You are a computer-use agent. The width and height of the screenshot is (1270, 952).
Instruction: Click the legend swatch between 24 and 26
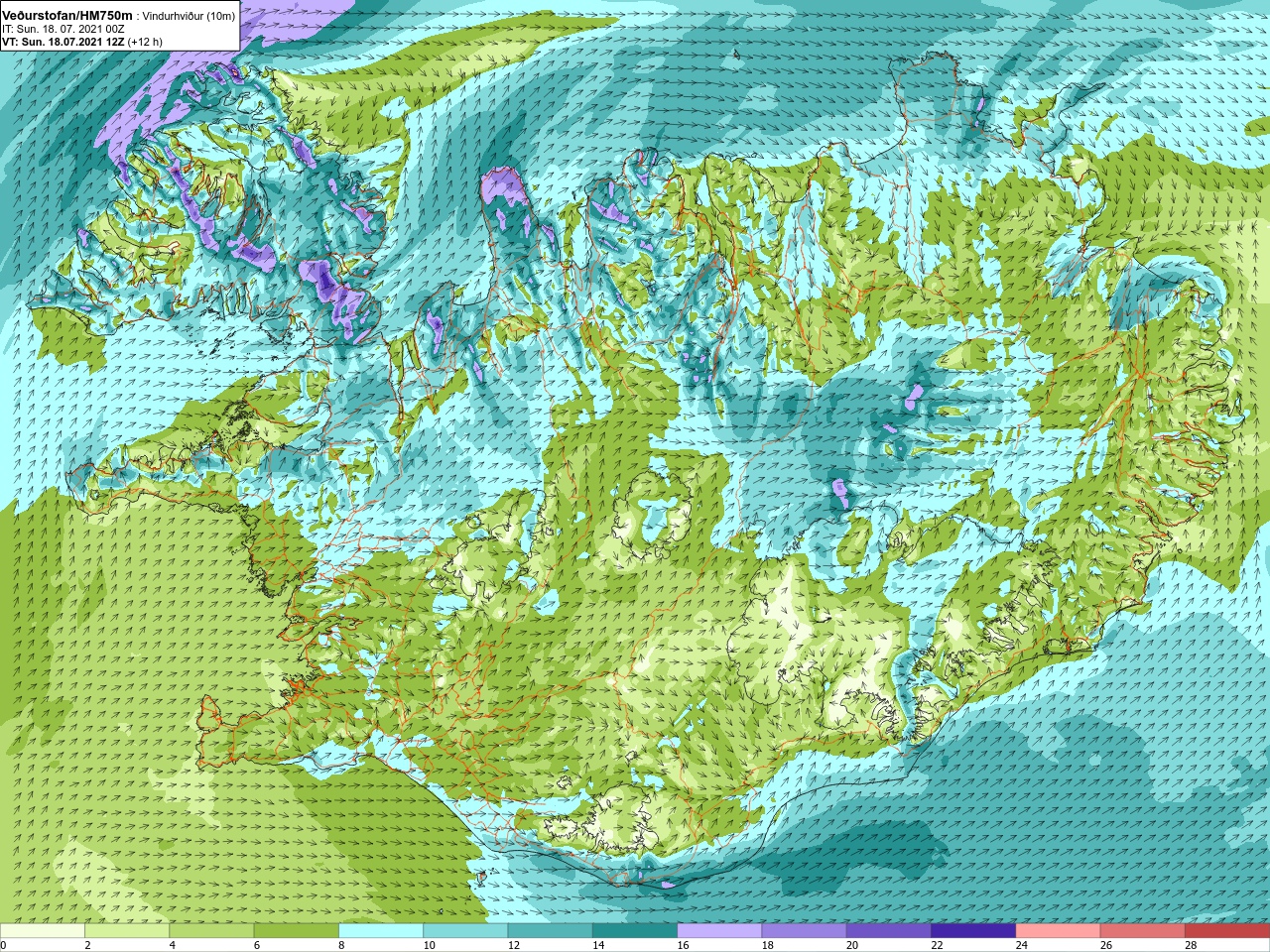[x=1059, y=931]
